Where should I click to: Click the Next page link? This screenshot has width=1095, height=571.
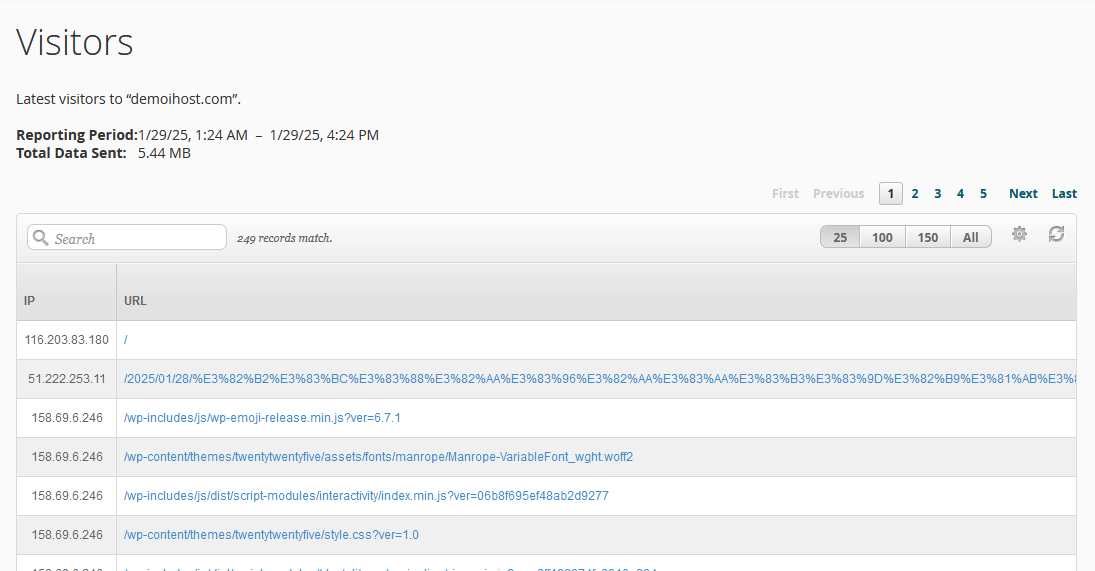1023,194
